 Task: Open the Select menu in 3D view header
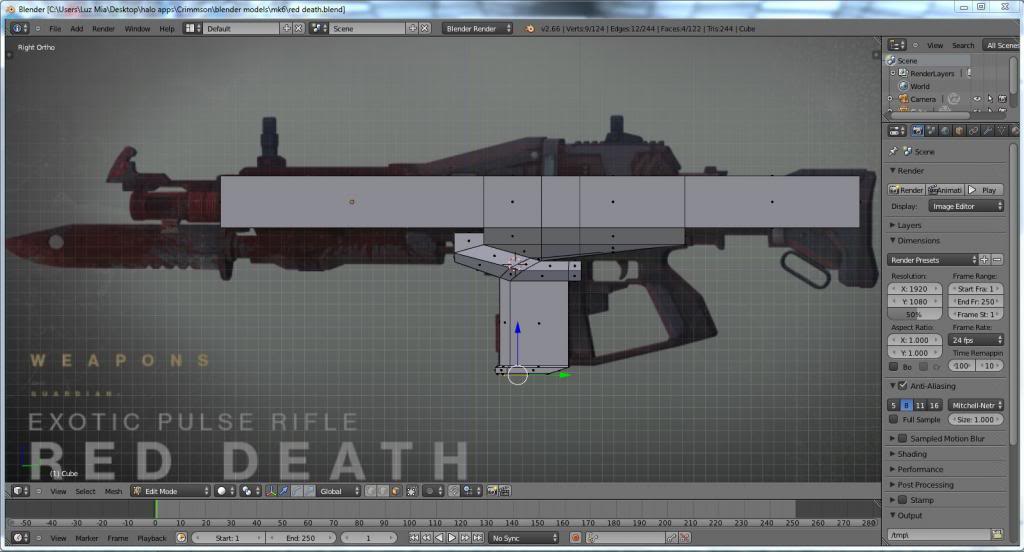(x=85, y=491)
